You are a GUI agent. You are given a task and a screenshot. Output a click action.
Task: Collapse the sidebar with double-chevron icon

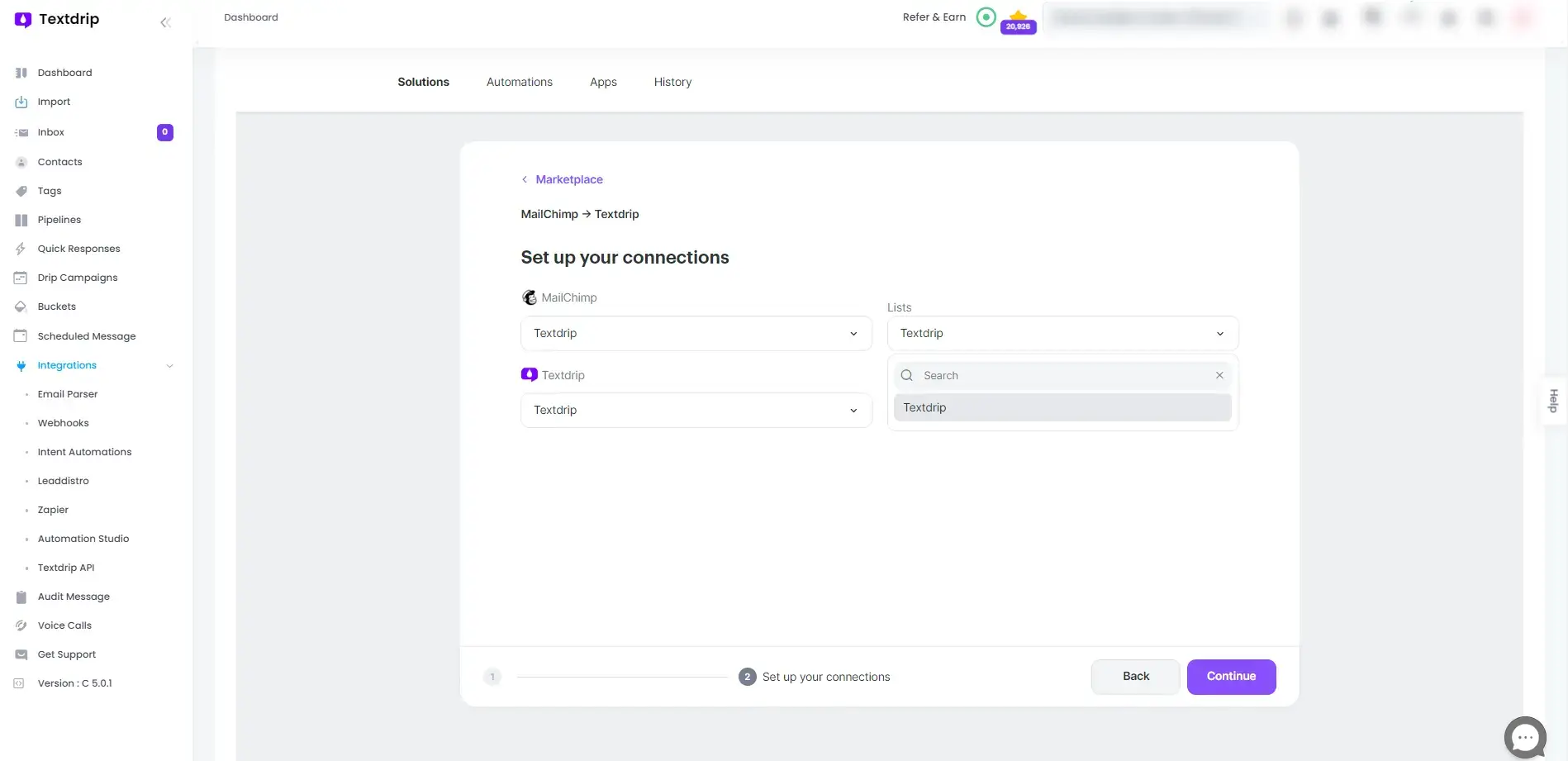(x=165, y=22)
